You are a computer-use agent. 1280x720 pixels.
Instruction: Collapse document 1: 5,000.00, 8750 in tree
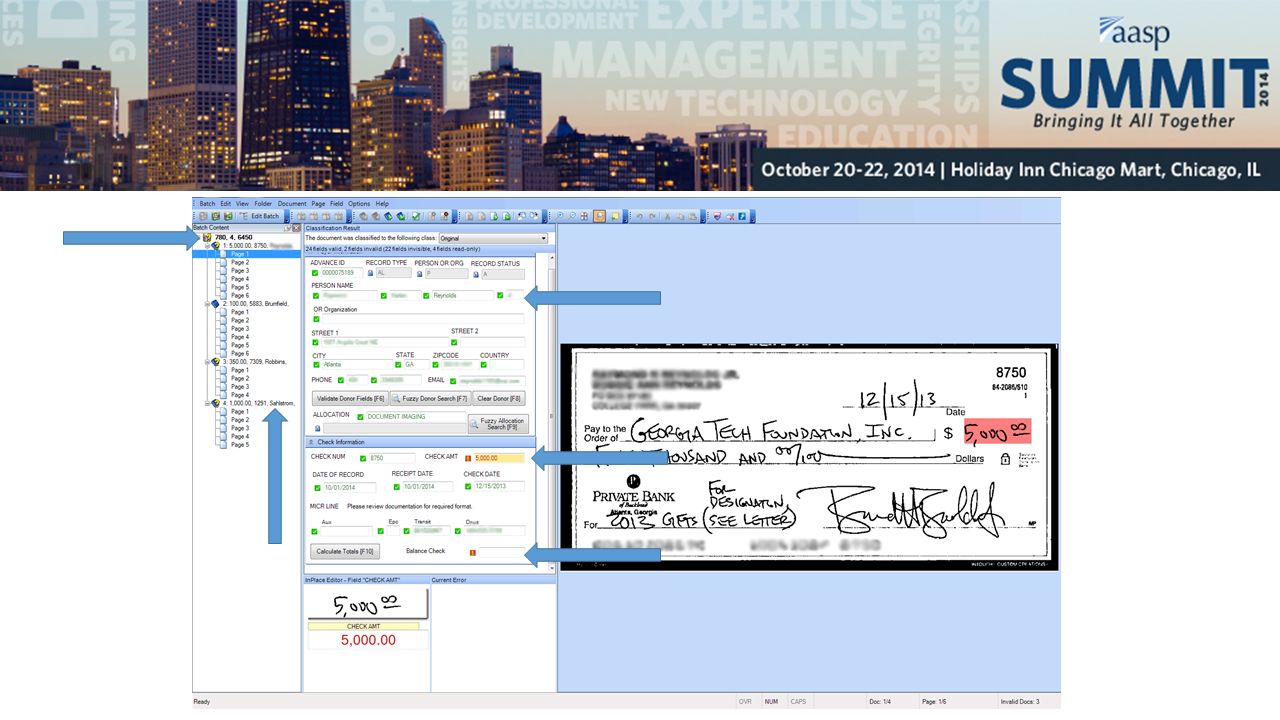tap(206, 245)
